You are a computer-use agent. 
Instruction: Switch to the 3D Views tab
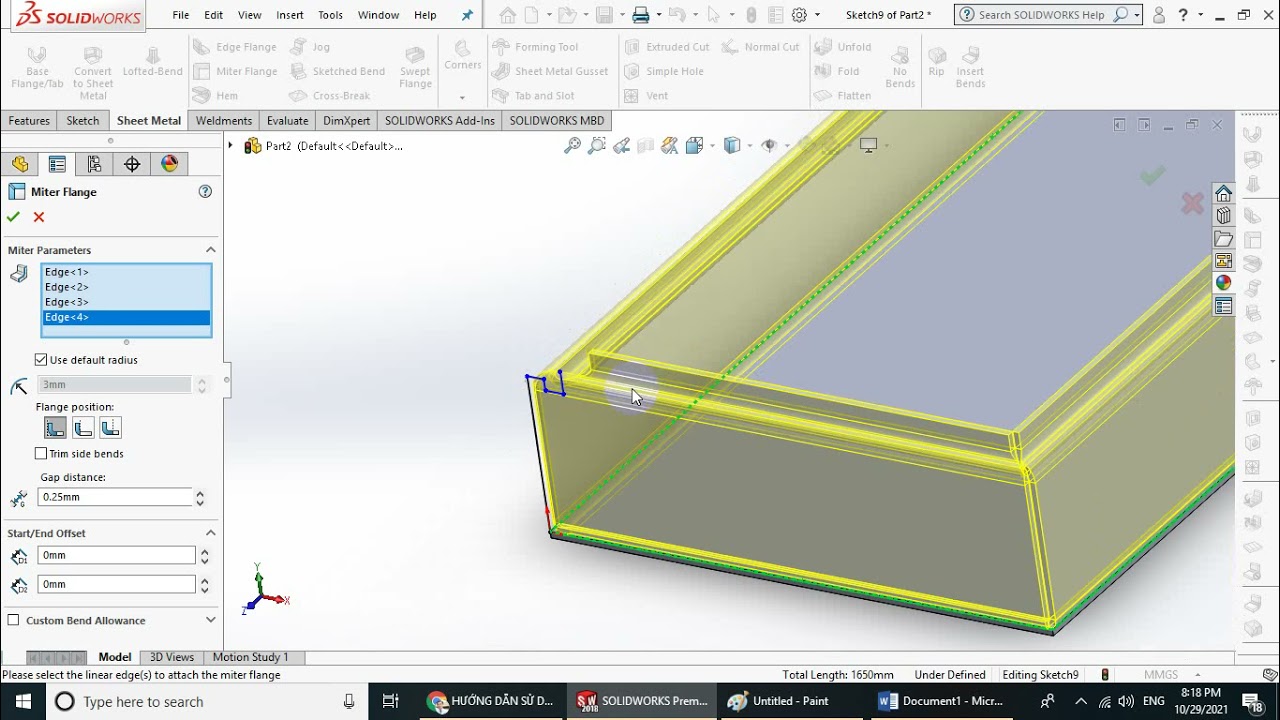coord(172,657)
